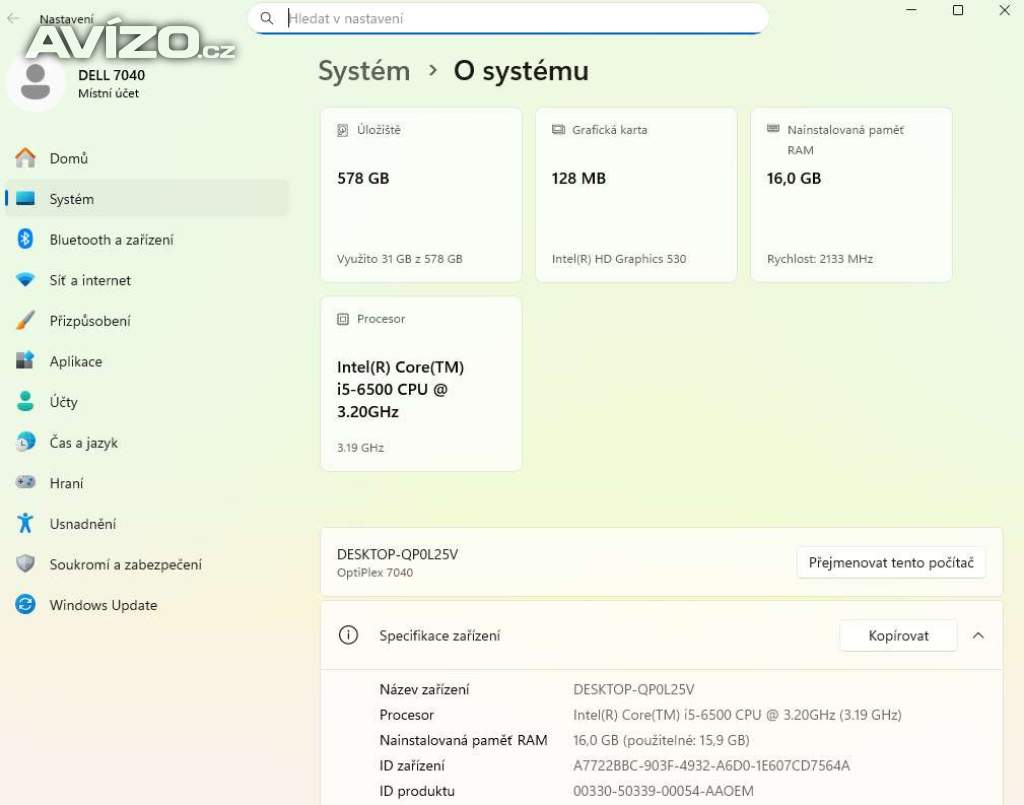Click the Aplikace icon in sidebar
Viewport: 1024px width, 805px height.
26,361
